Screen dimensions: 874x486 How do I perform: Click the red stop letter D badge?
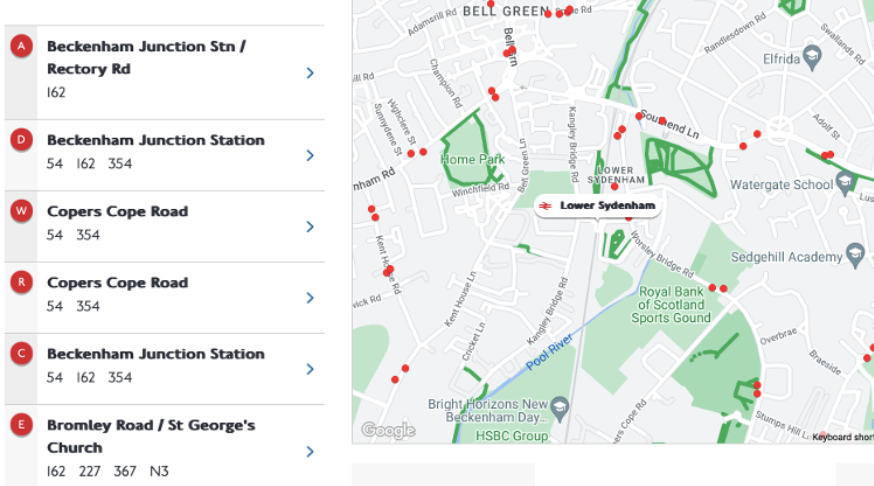tap(21, 140)
